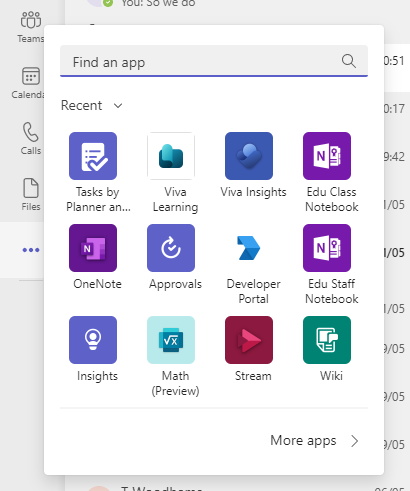Open Viva Insights app
Viewport: 410px width, 491px height.
(249, 156)
